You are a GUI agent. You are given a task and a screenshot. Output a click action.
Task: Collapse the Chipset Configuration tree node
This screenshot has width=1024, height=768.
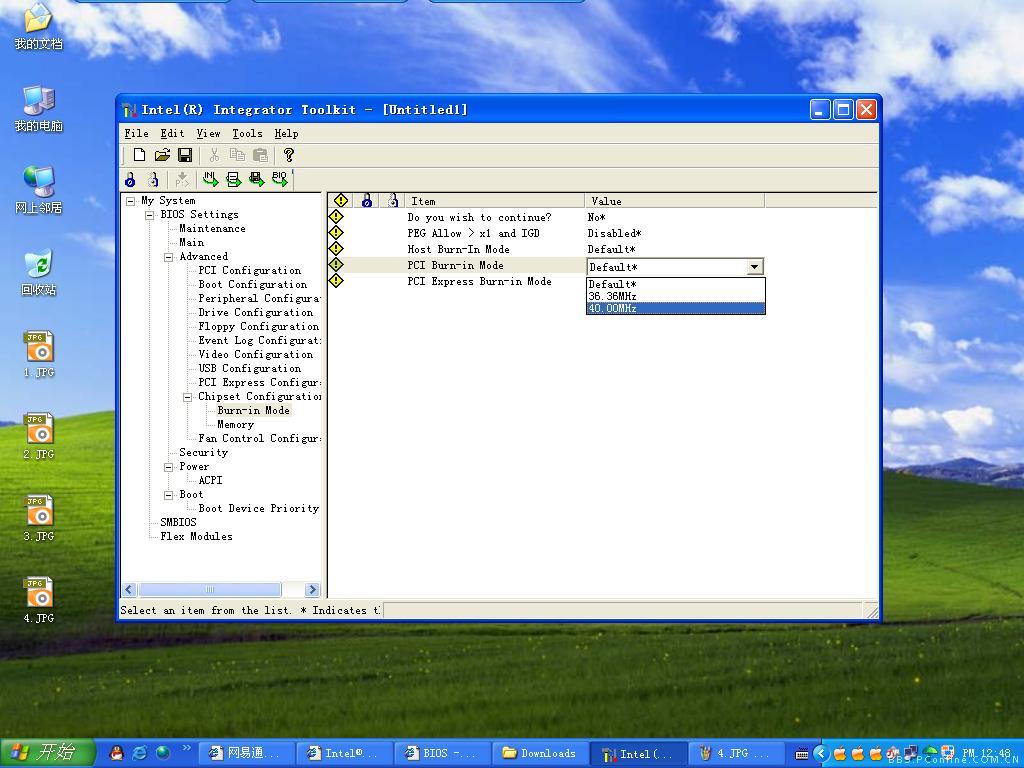(187, 397)
